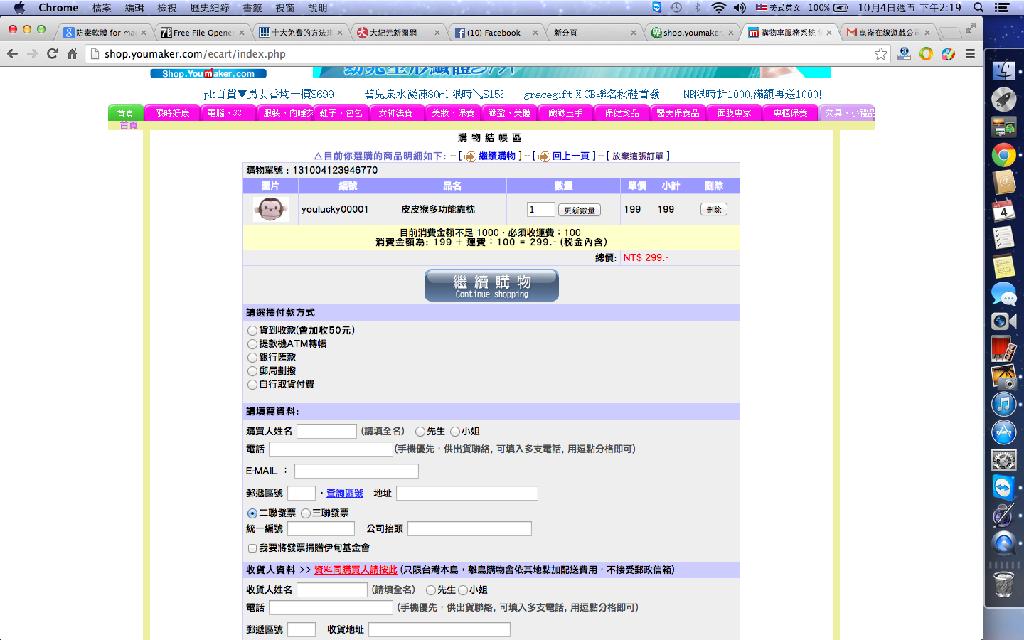Image resolution: width=1024 pixels, height=640 pixels.
Task: Open Finder from the Dock
Action: coord(1004,70)
